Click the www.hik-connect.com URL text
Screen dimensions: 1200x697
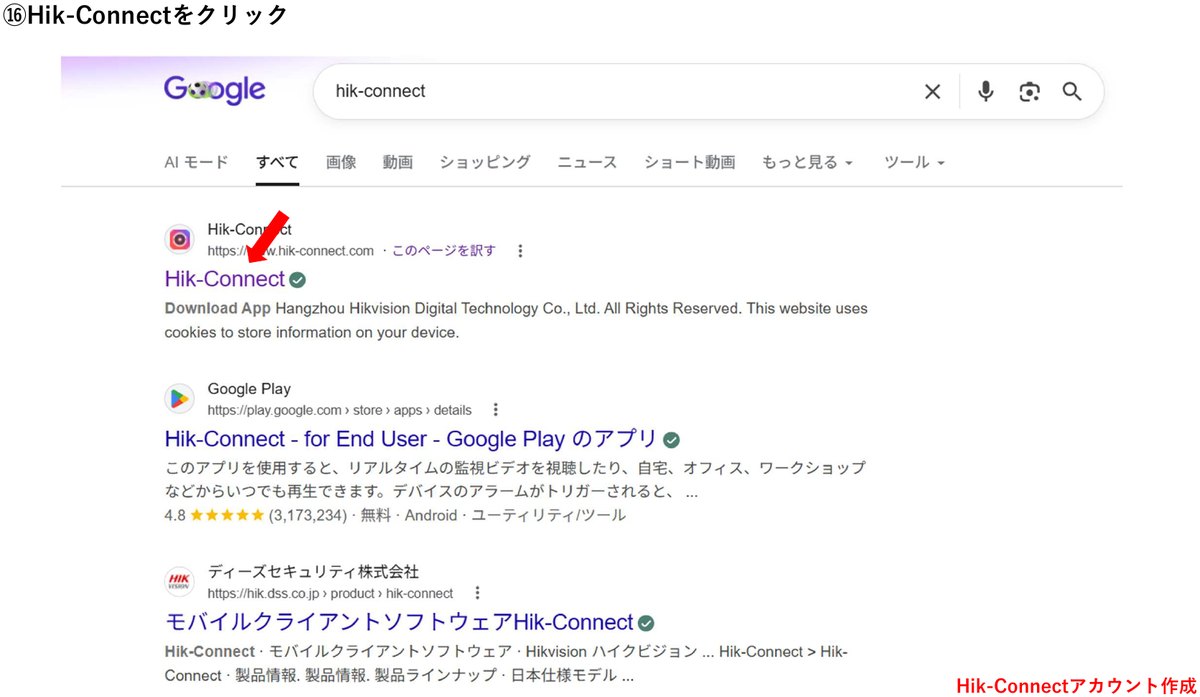(291, 251)
